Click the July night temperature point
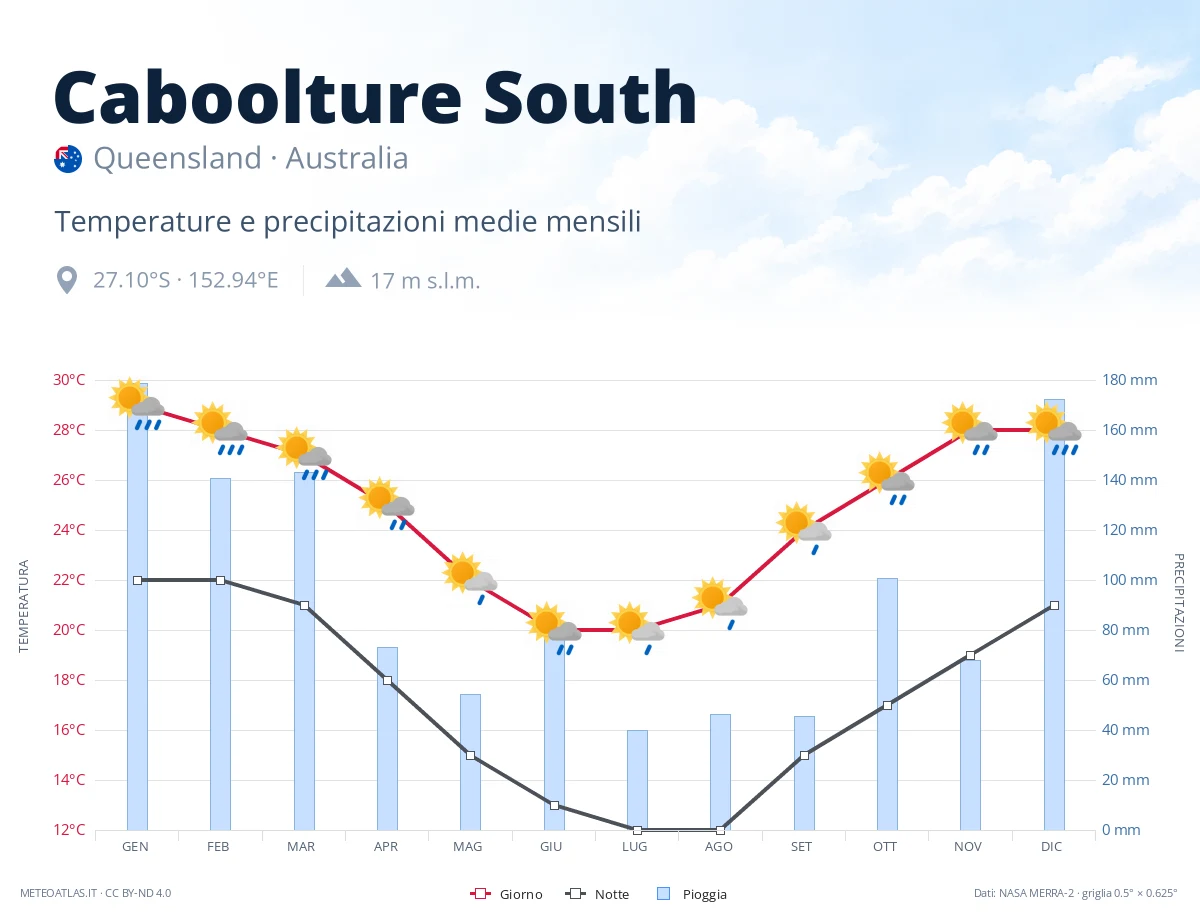The height and width of the screenshot is (920, 1200). coord(637,830)
